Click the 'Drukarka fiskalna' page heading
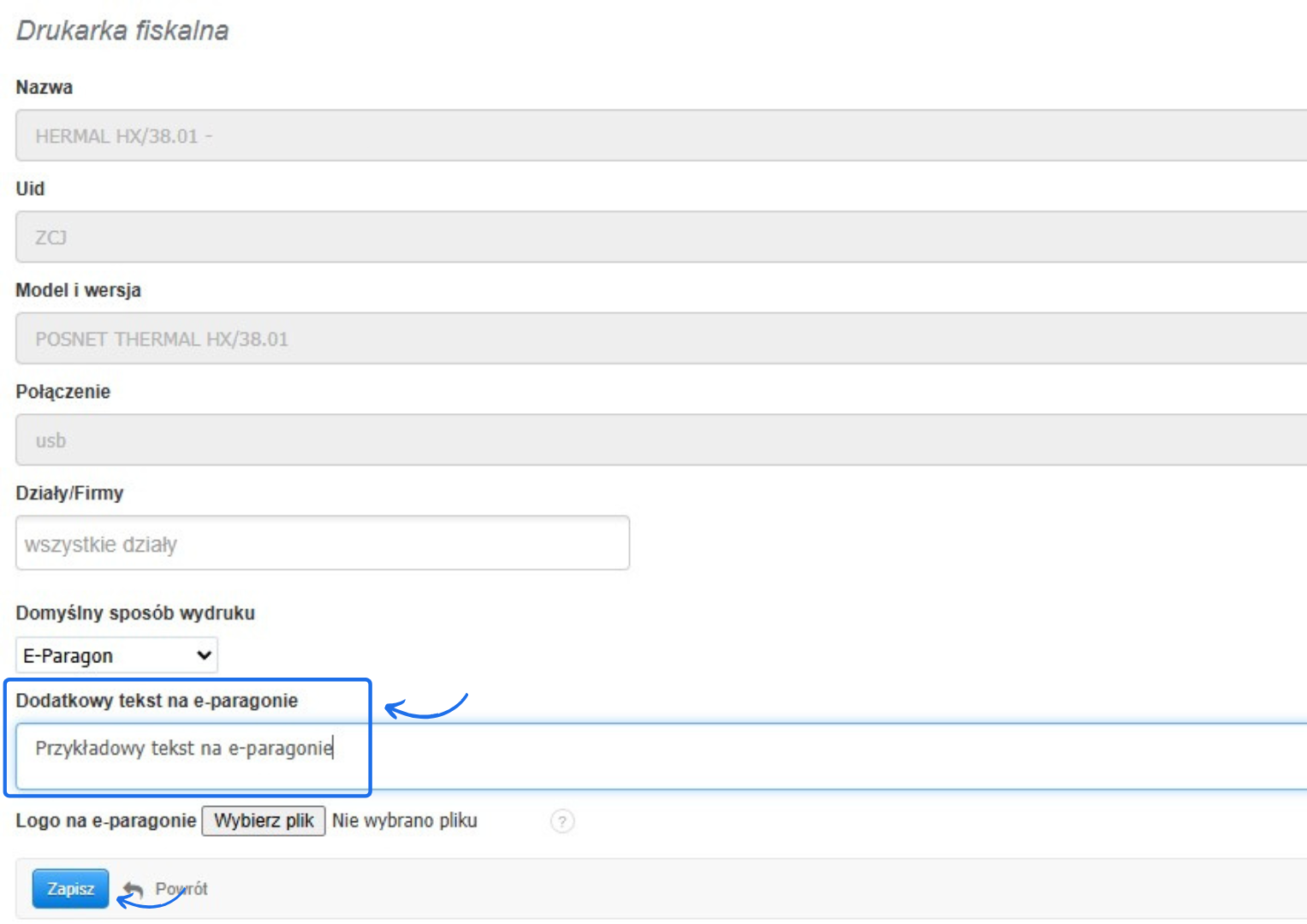Viewport: 1307px width, 924px height. pyautogui.click(x=122, y=31)
